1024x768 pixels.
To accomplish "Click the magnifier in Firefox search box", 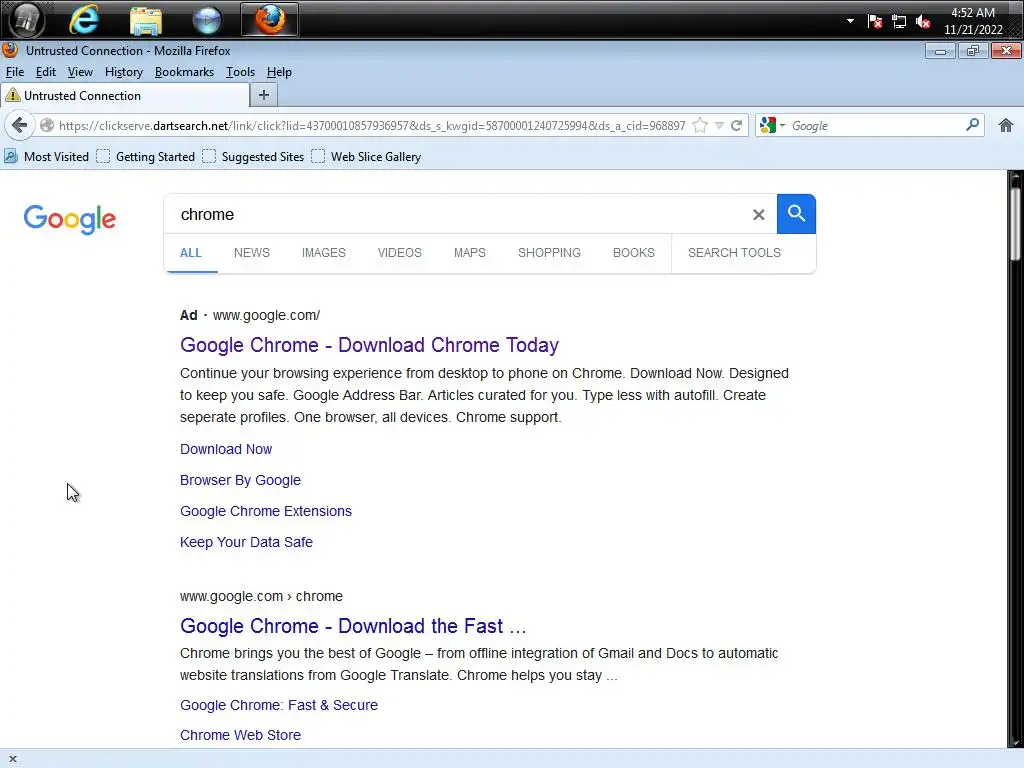I will (972, 125).
